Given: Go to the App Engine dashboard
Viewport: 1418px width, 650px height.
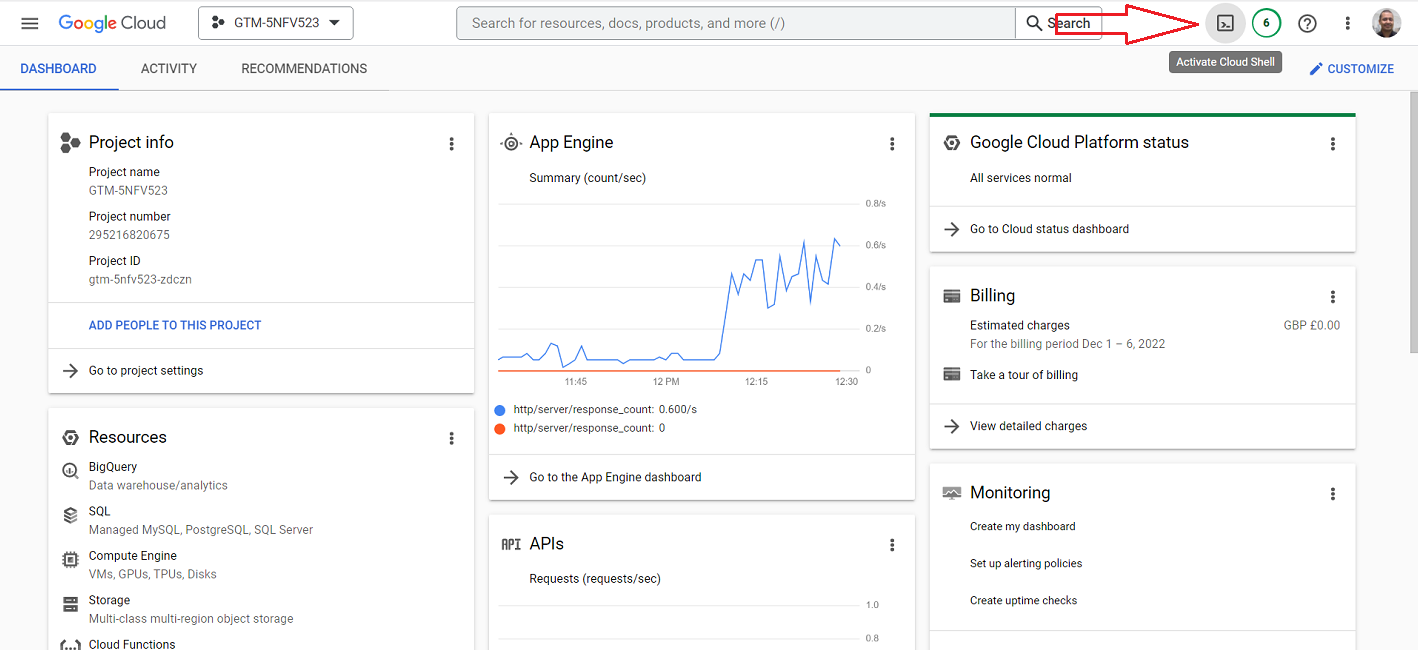Looking at the screenshot, I should (615, 477).
